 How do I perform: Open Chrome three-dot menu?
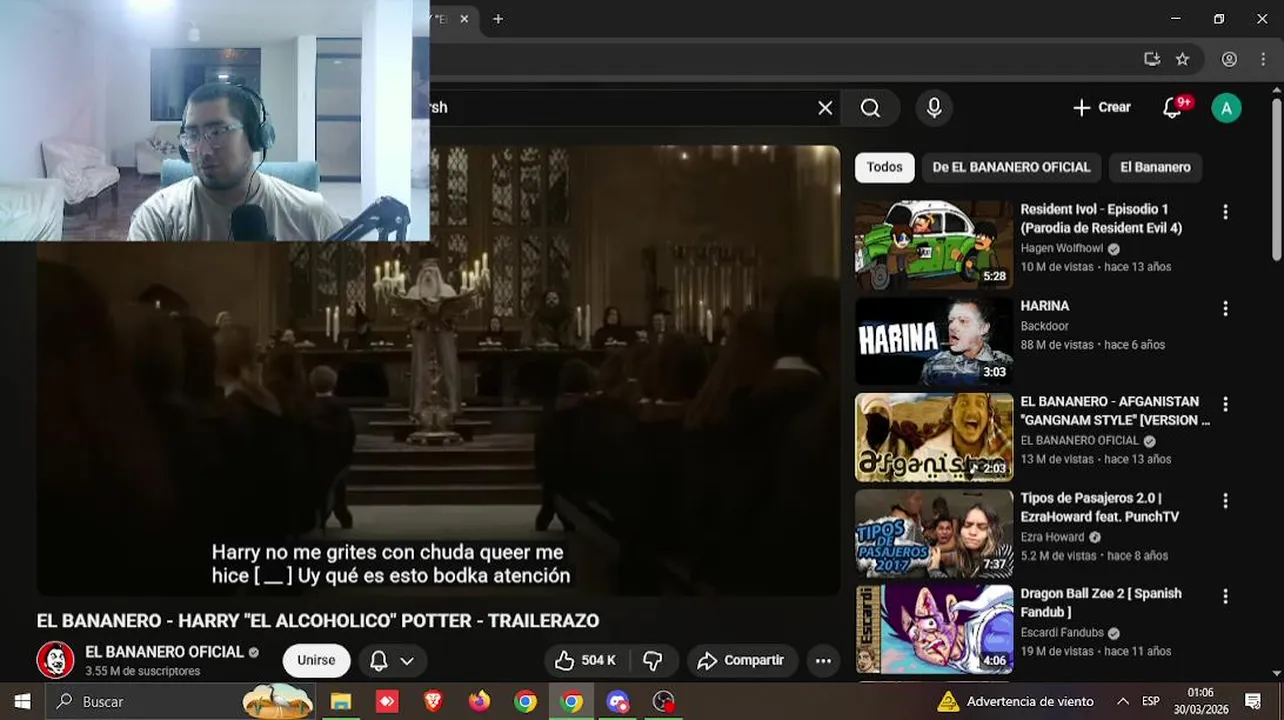1263,59
